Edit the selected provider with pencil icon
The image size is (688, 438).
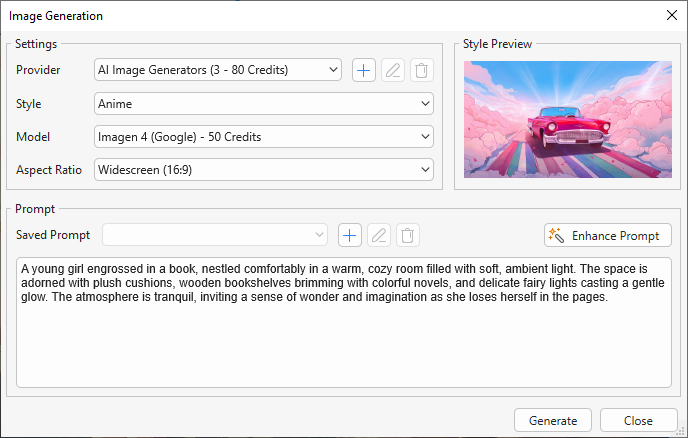click(x=393, y=70)
